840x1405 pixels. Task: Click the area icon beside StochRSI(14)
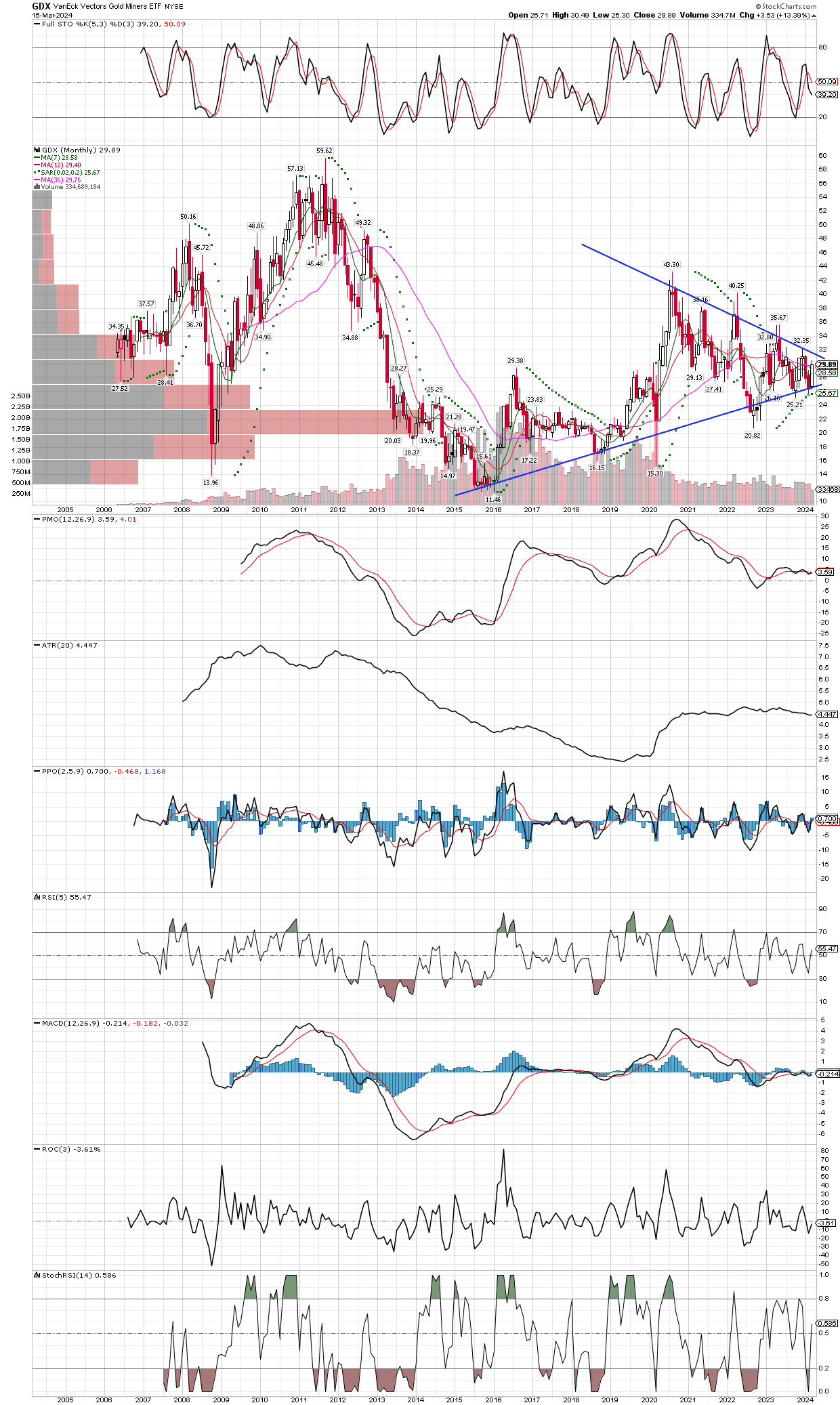pos(37,1275)
